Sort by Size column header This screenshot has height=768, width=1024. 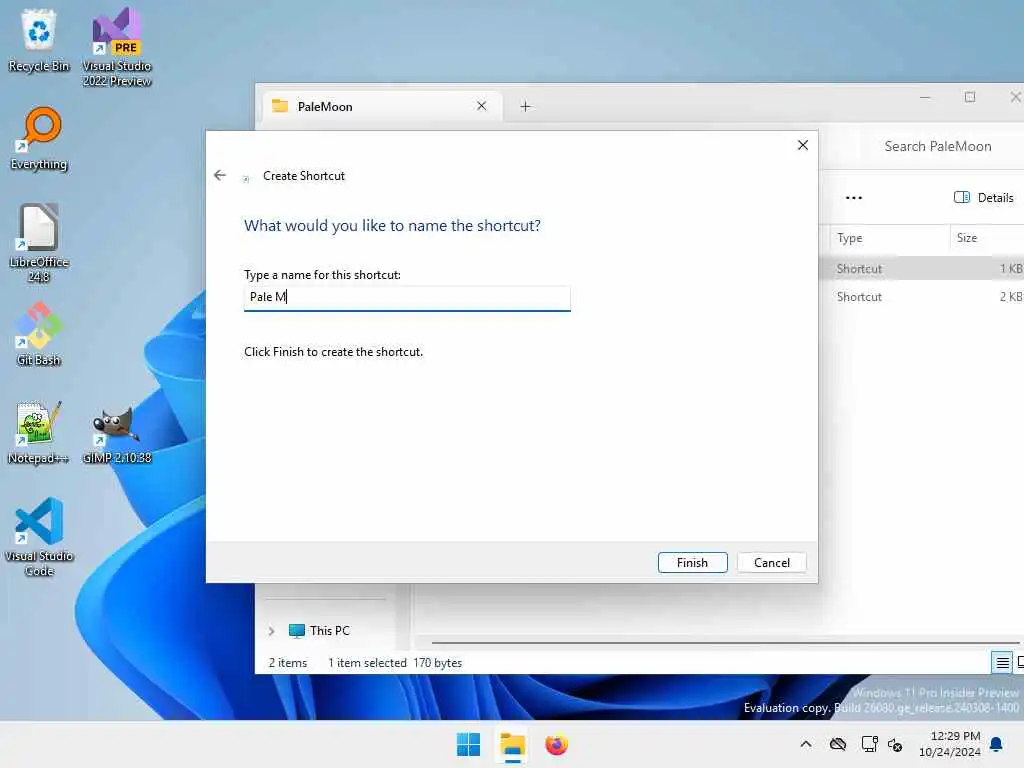coord(986,238)
